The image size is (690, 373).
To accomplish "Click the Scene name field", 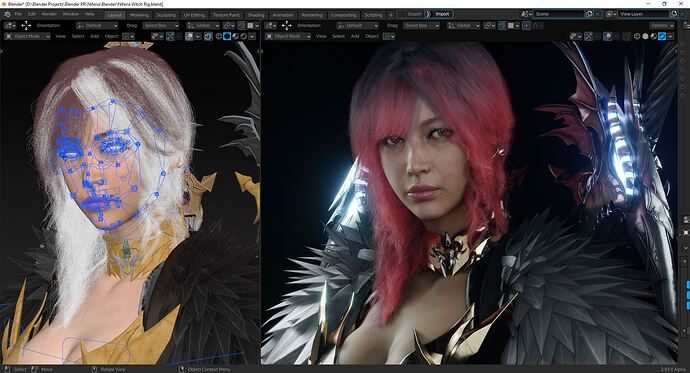I will (x=559, y=14).
